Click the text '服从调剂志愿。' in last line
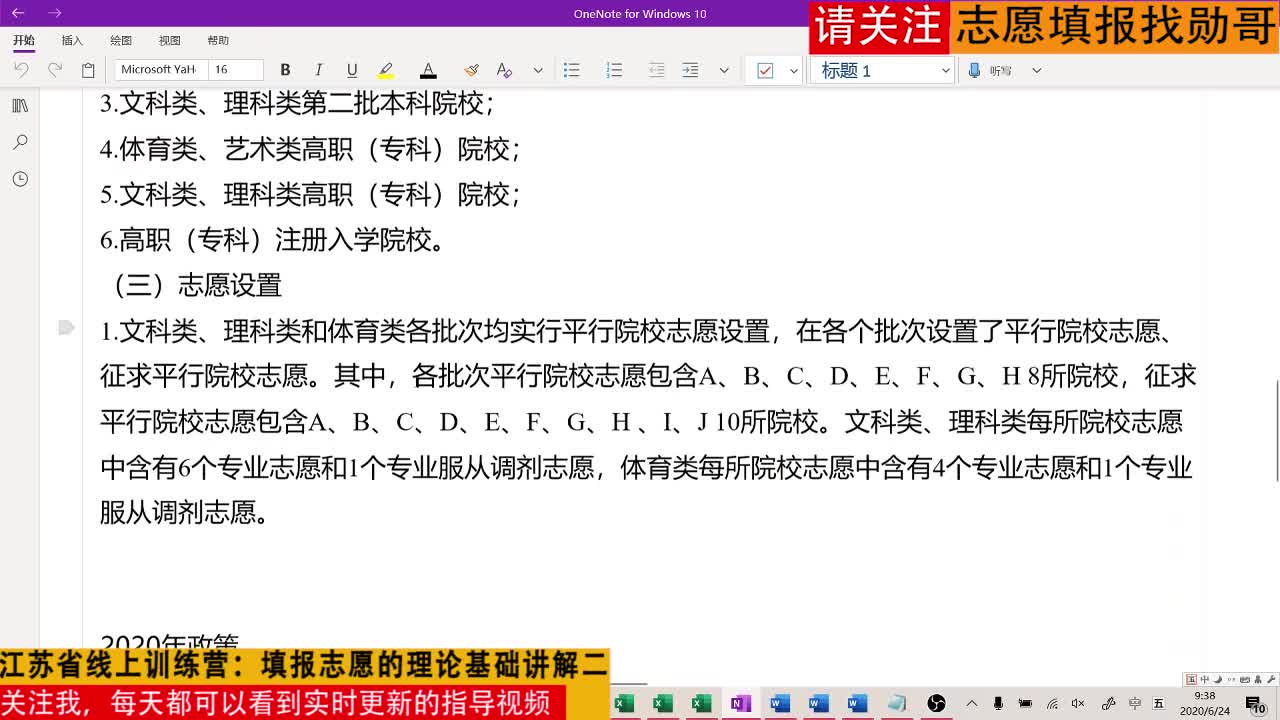The width and height of the screenshot is (1280, 720). [x=184, y=513]
